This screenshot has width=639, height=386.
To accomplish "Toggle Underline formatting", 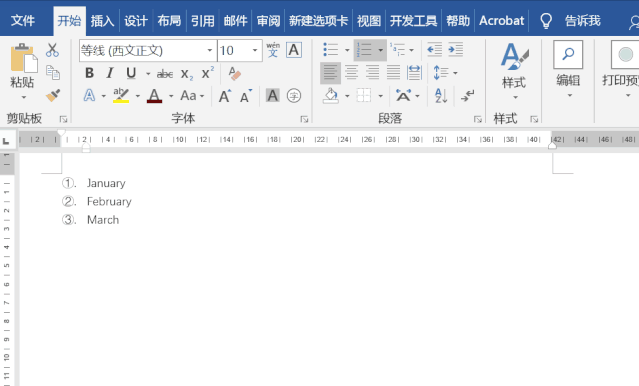I will (131, 73).
